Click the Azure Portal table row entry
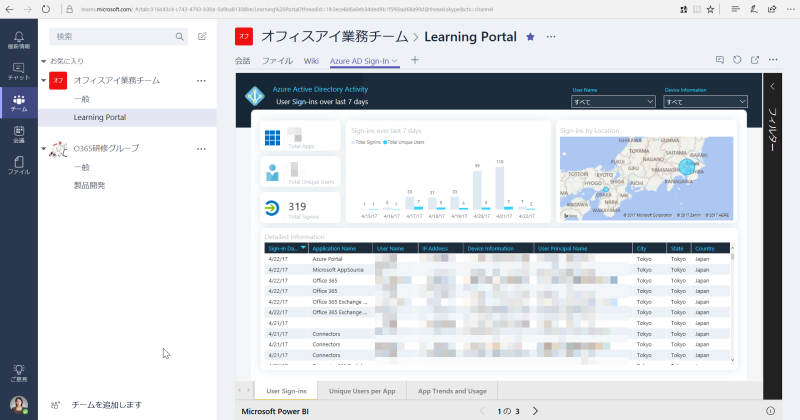800x420 pixels. [x=327, y=259]
